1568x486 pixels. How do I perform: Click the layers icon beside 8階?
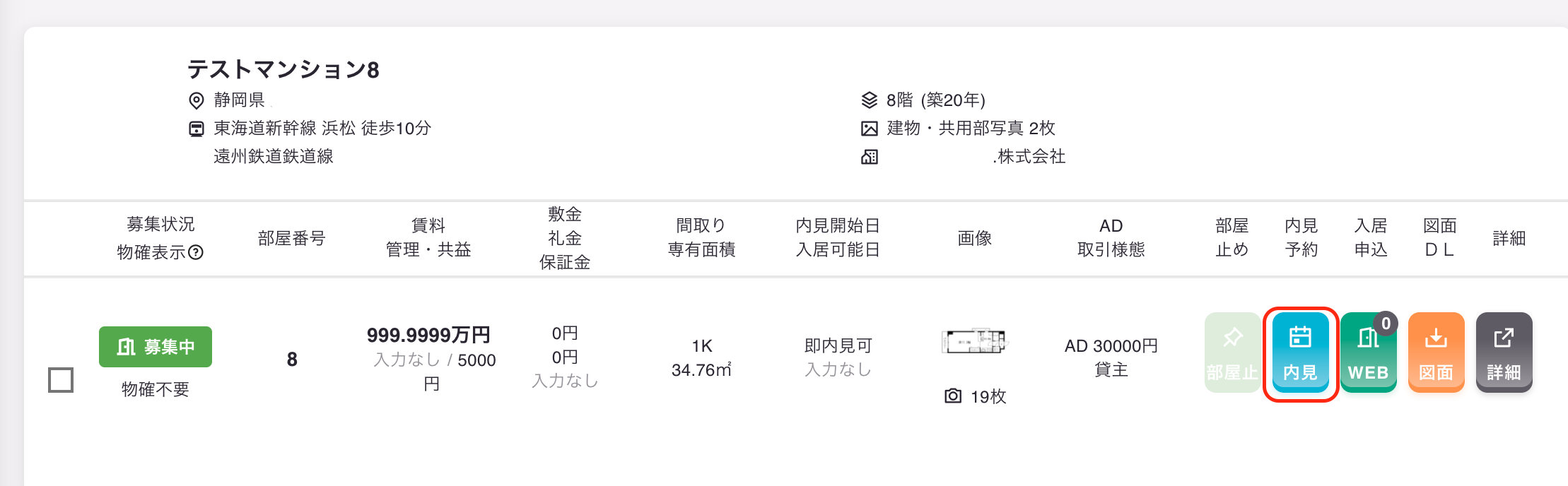coord(870,100)
